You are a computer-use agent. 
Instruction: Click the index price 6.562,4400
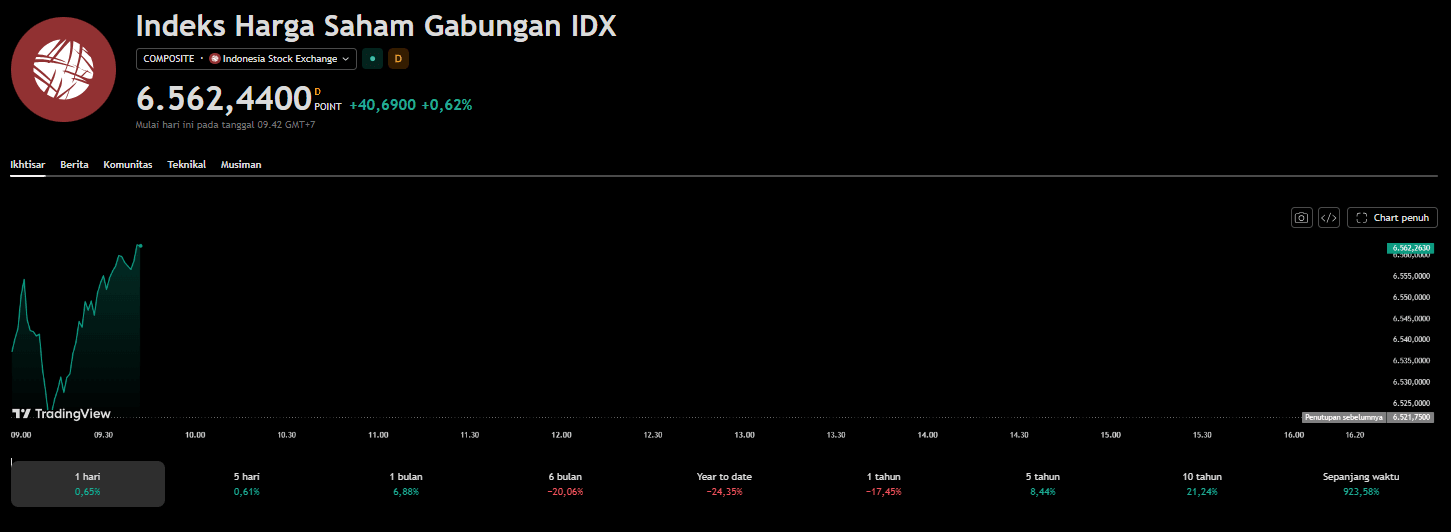pos(224,100)
